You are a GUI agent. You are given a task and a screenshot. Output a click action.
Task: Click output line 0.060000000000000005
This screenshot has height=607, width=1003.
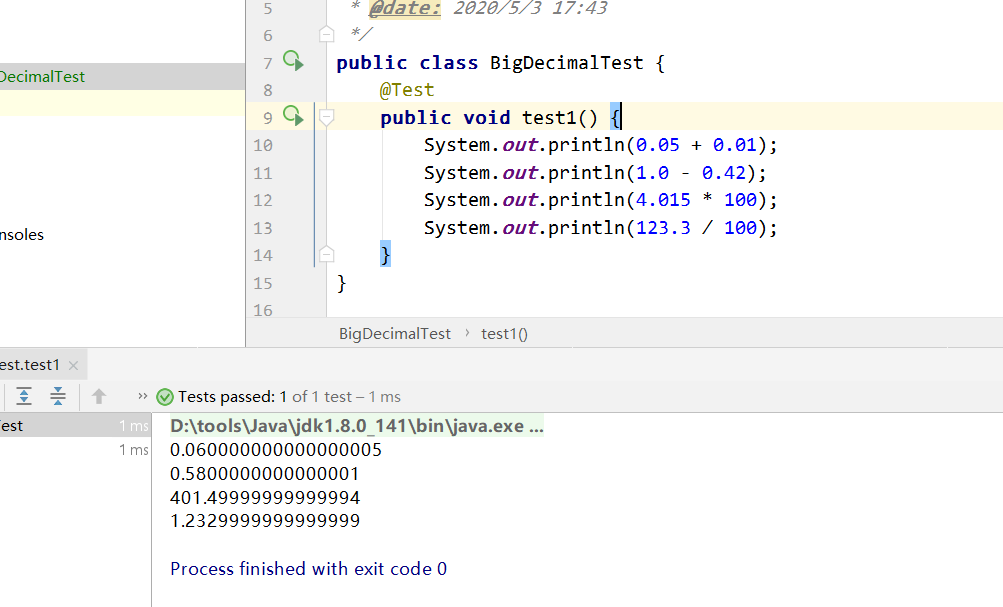tap(276, 450)
